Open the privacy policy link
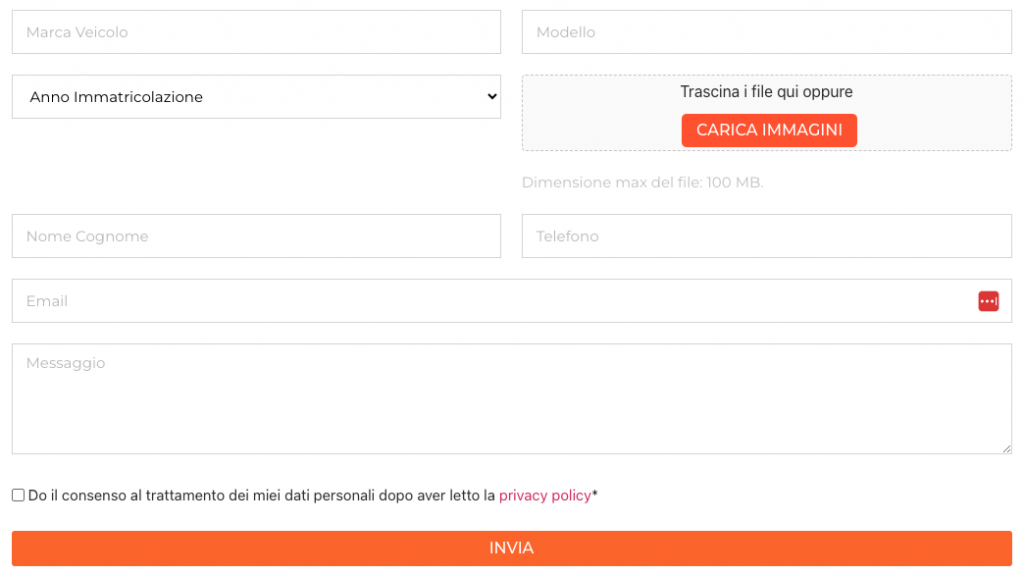 coord(545,495)
